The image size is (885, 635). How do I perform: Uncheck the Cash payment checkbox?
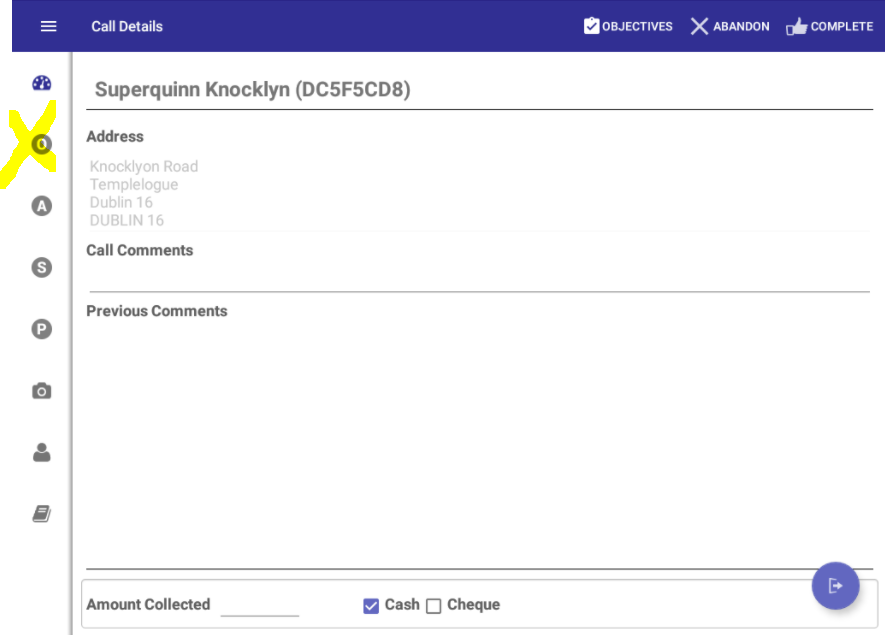click(x=371, y=606)
